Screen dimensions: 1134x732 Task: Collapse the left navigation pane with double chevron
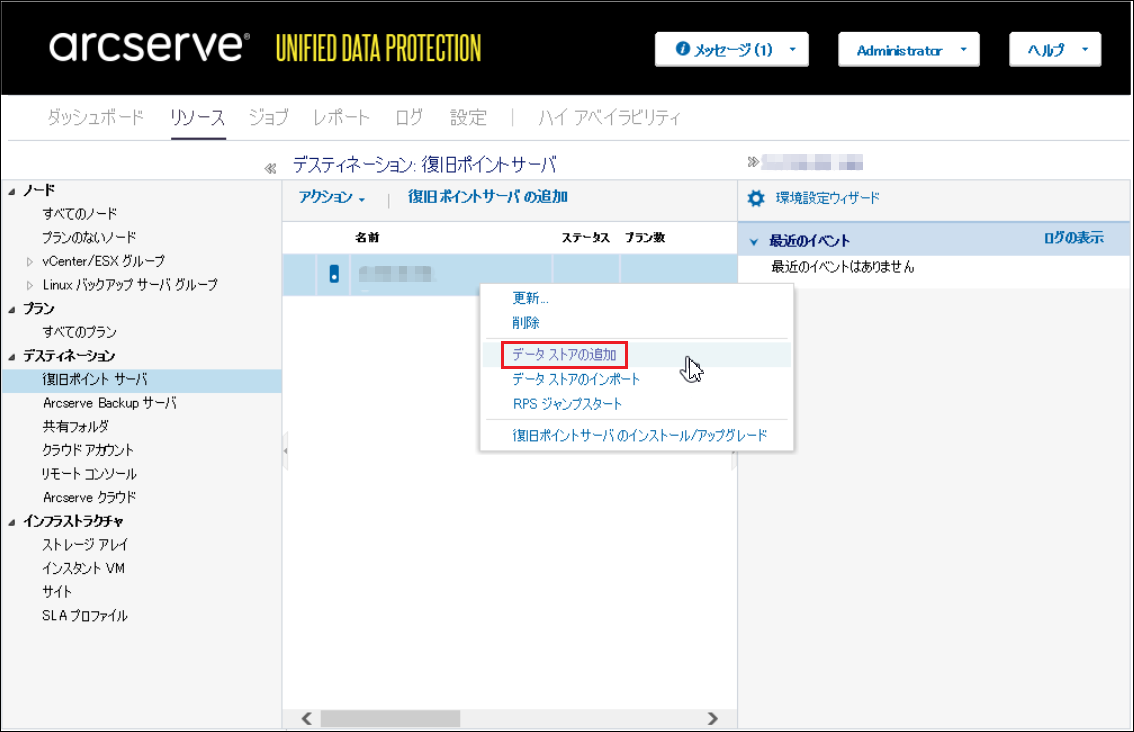pyautogui.click(x=270, y=168)
